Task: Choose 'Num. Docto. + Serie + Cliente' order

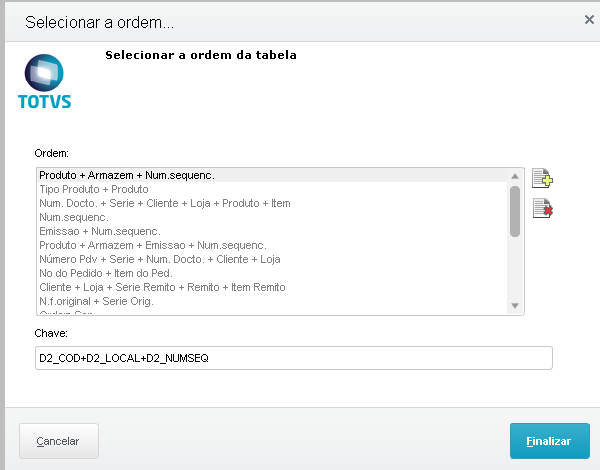Action: (164, 203)
